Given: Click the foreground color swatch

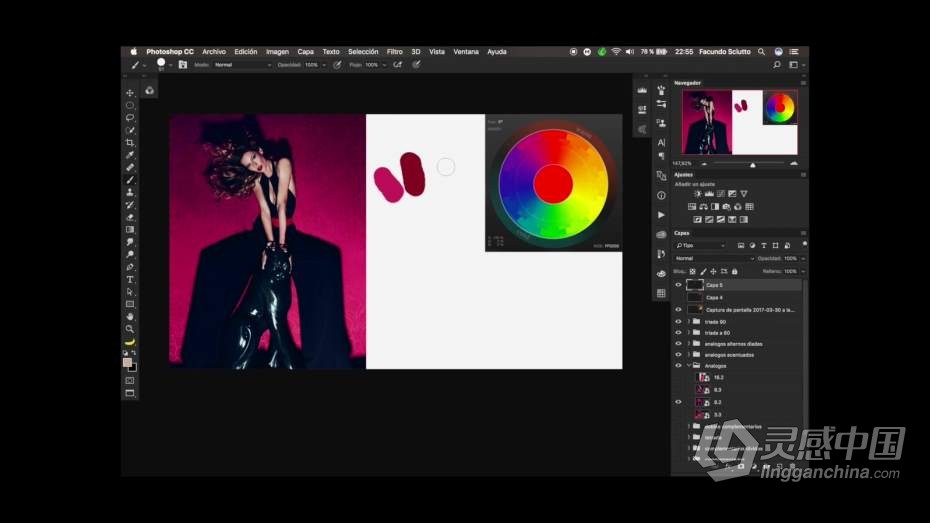Looking at the screenshot, I should coord(127,362).
